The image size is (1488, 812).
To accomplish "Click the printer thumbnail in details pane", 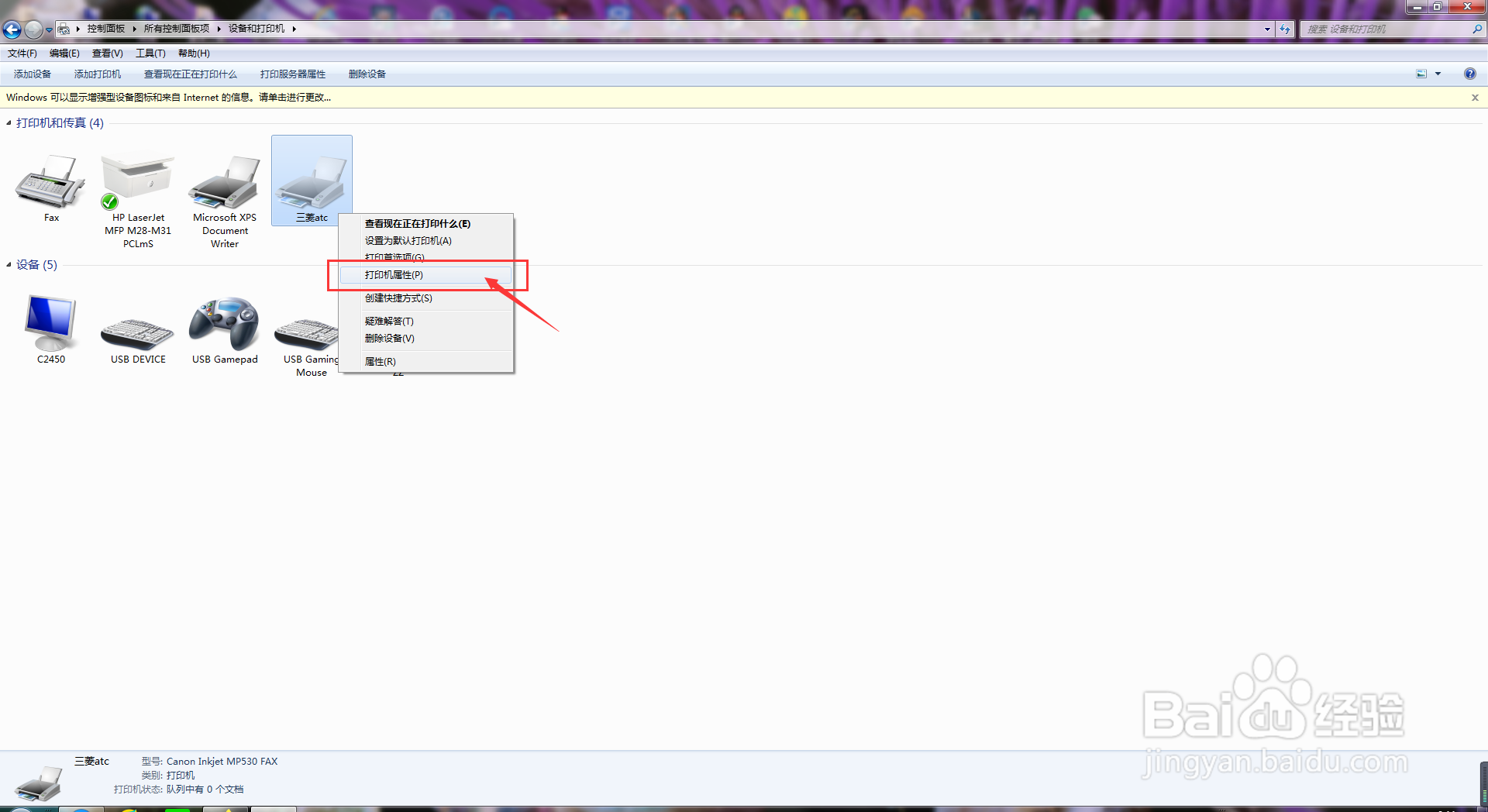I will (39, 783).
